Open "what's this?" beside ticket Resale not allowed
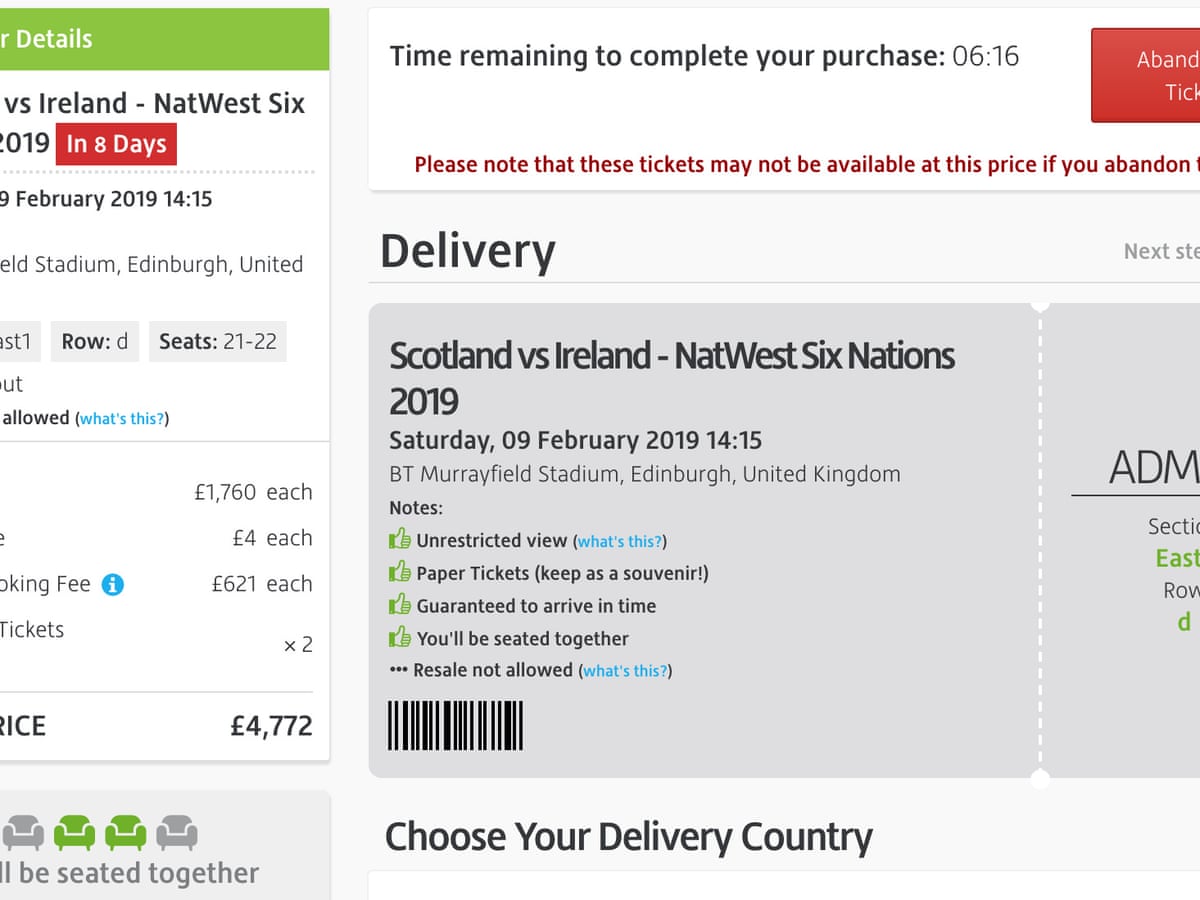 click(x=625, y=671)
